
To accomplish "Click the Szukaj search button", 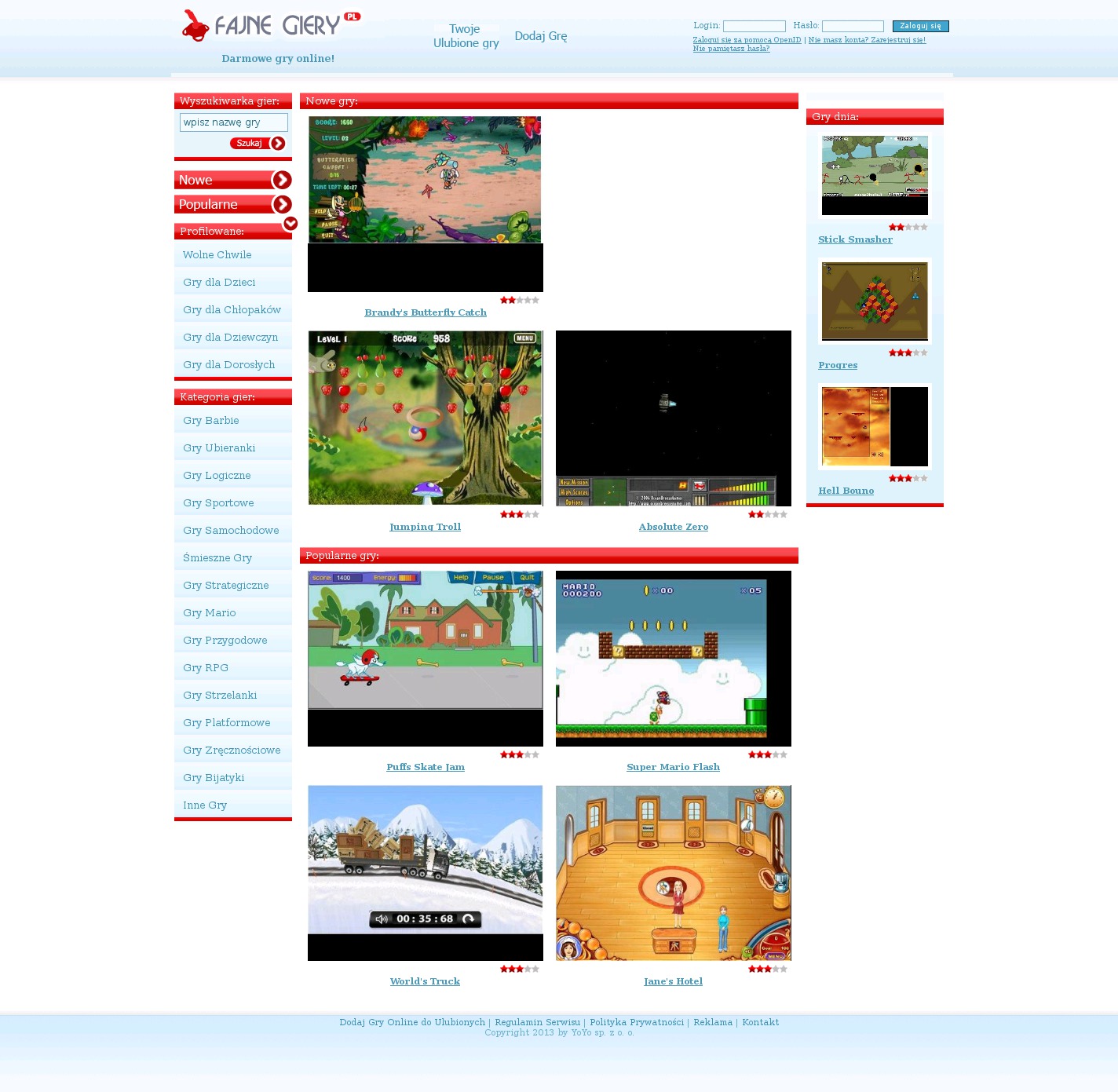I will click(257, 144).
